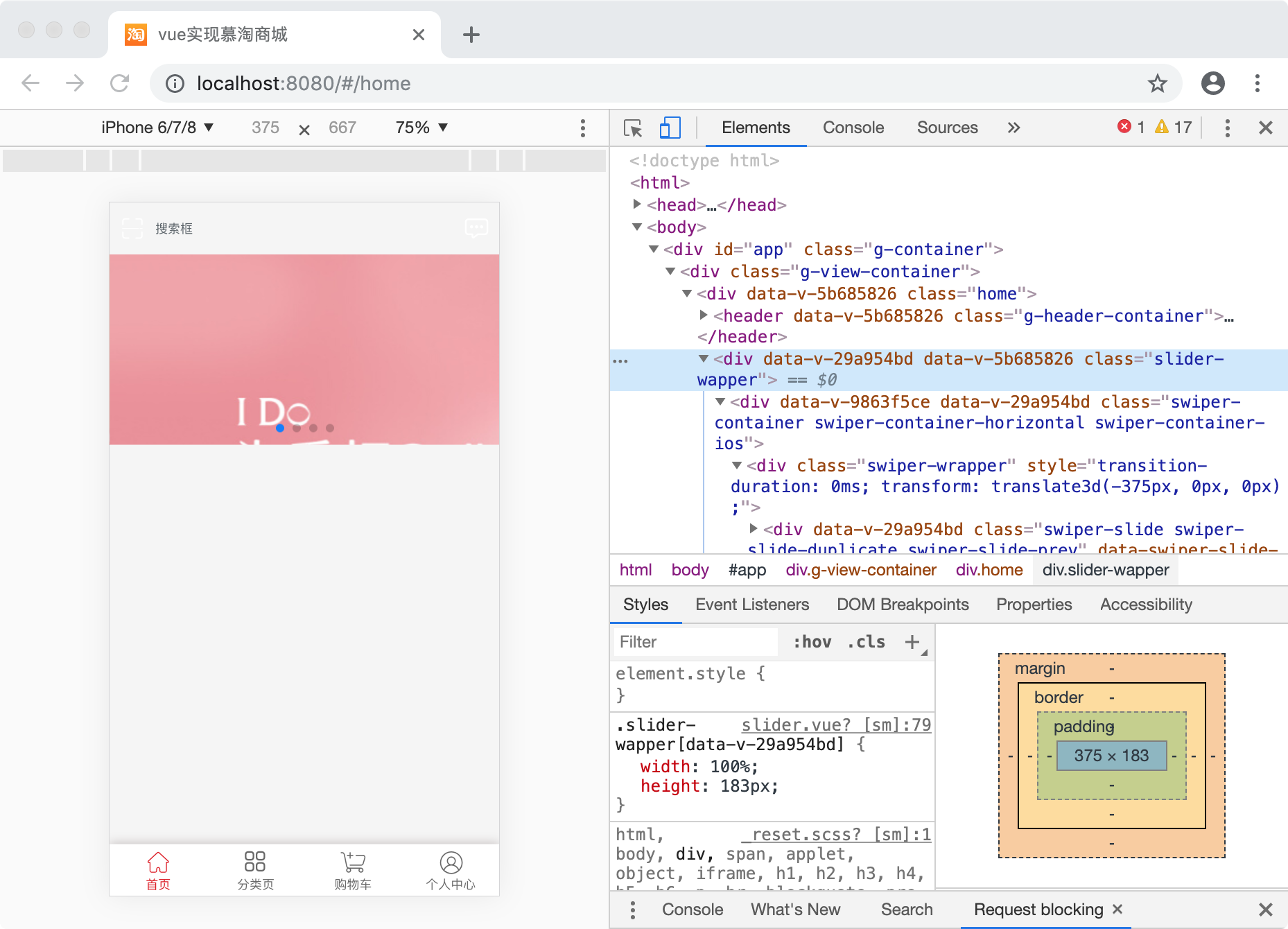Expand the head element node
1288x929 pixels.
coord(637,205)
